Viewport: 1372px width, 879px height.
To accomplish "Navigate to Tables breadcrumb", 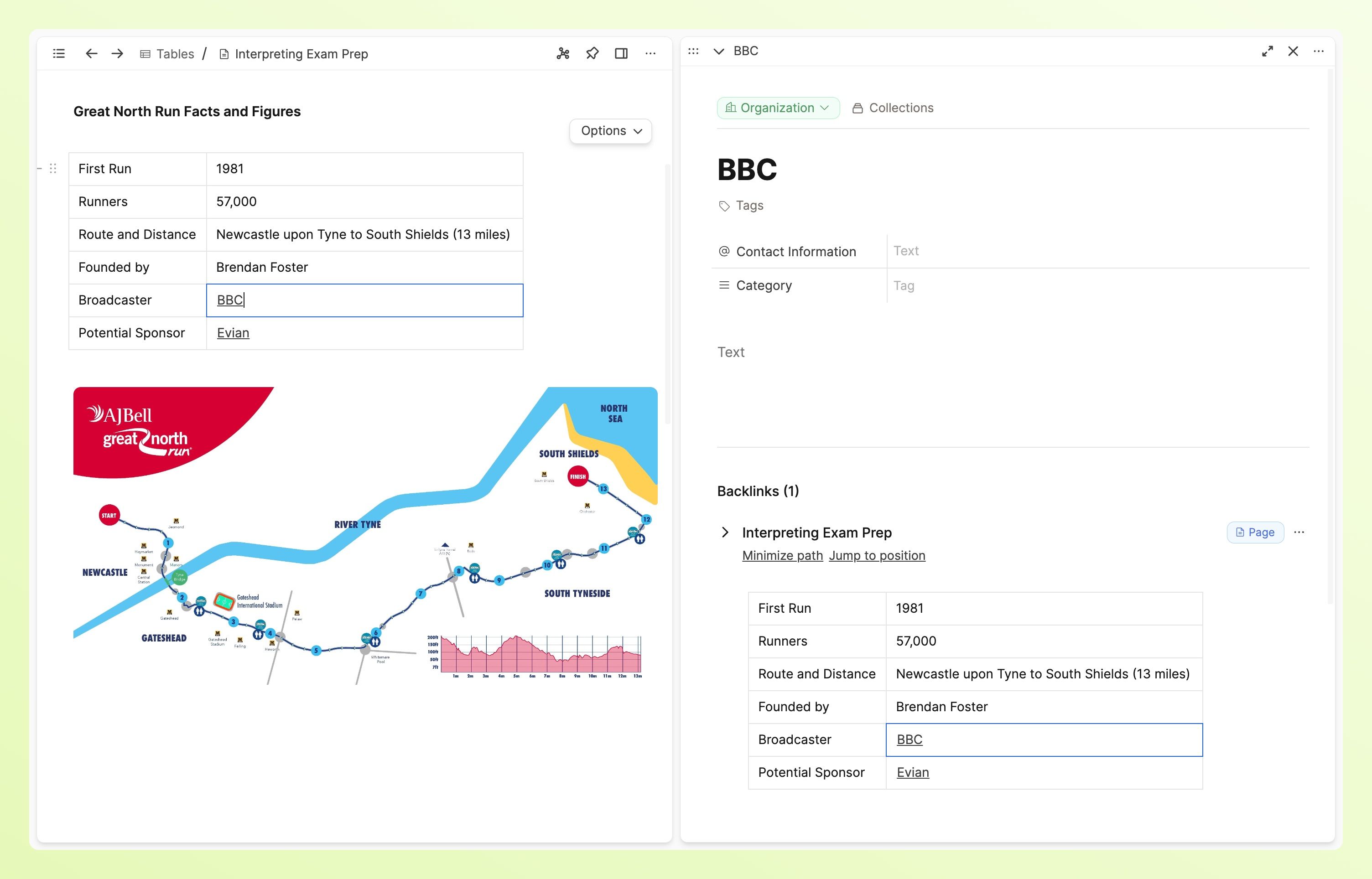I will coord(175,54).
